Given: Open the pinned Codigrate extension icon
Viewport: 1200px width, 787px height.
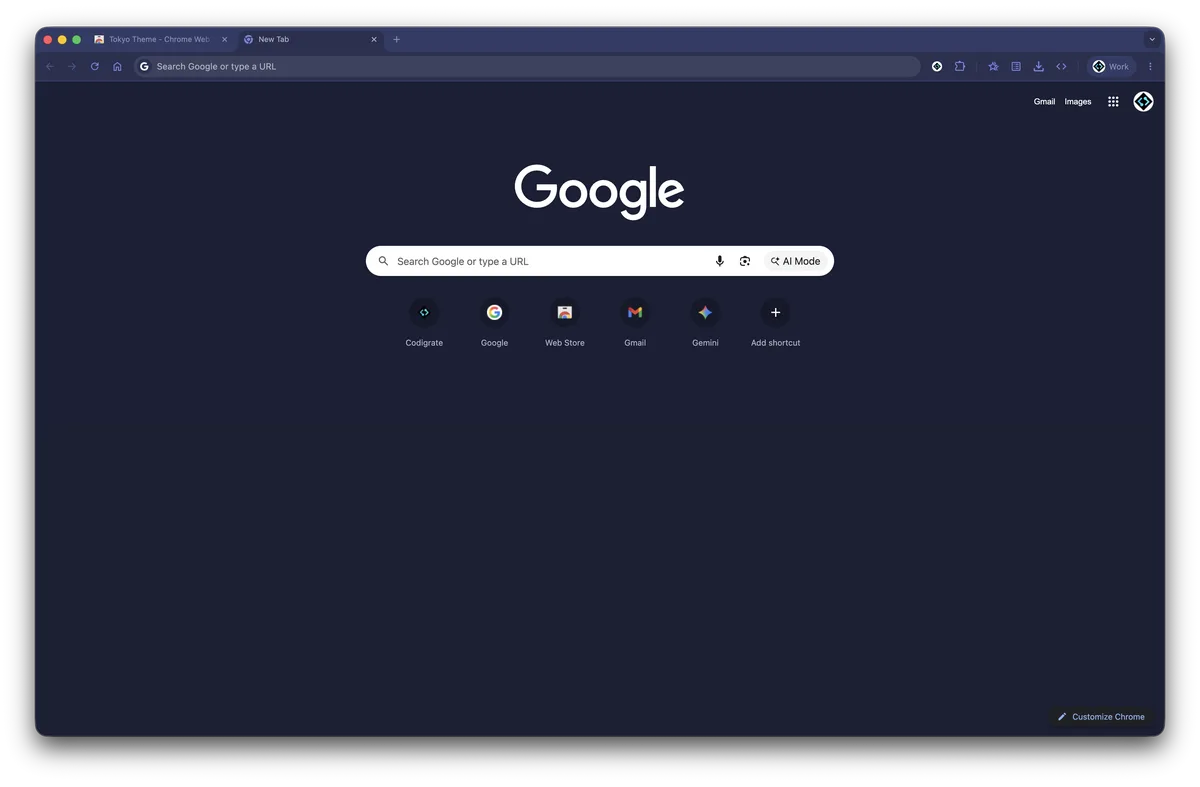Looking at the screenshot, I should pyautogui.click(x=937, y=67).
